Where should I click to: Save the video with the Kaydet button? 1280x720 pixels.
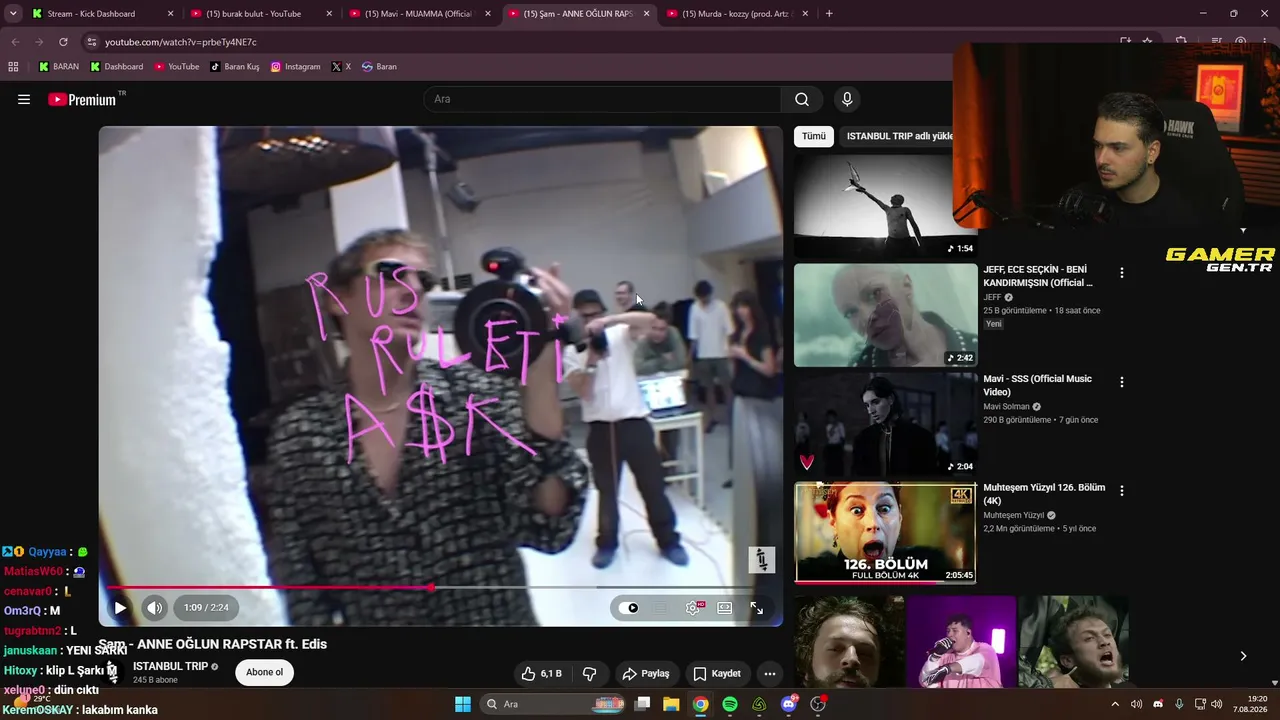[x=717, y=673]
